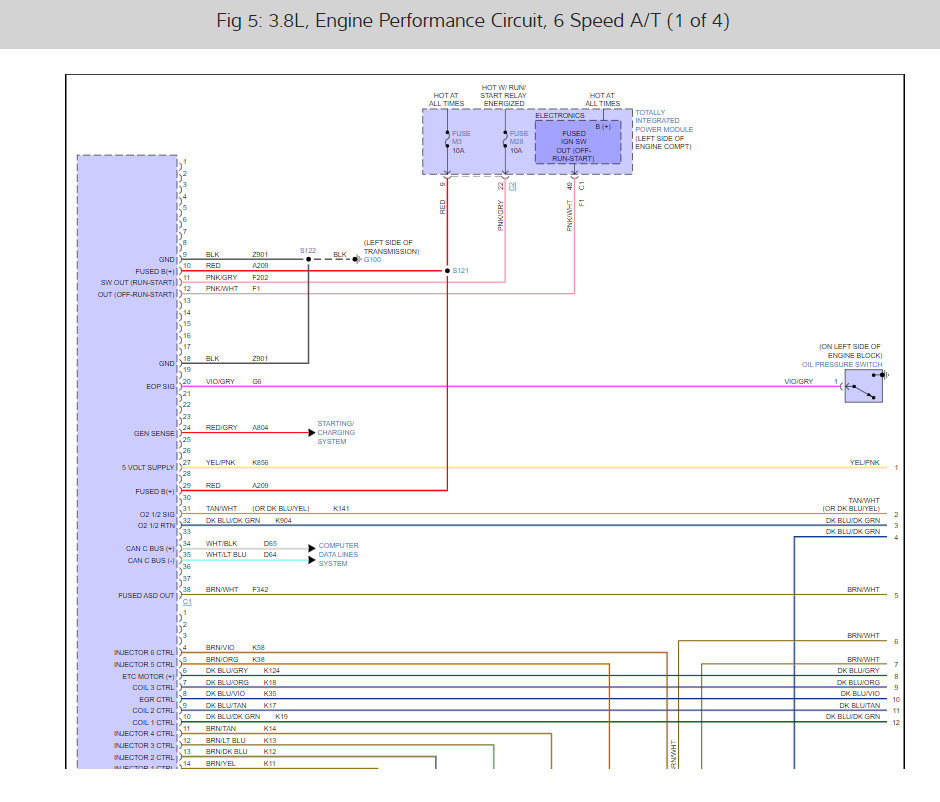Viewport: 940px width, 802px height.
Task: Click the arrowhead pointing to Starting/Charging System
Action: pos(312,433)
